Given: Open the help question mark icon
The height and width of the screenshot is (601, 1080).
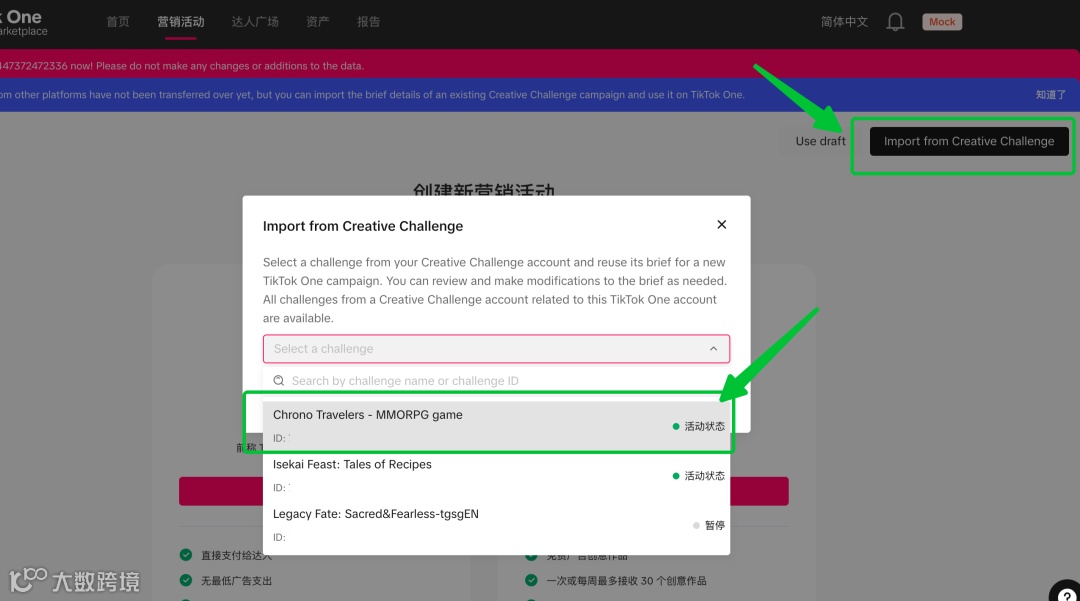Looking at the screenshot, I should point(1066,595).
